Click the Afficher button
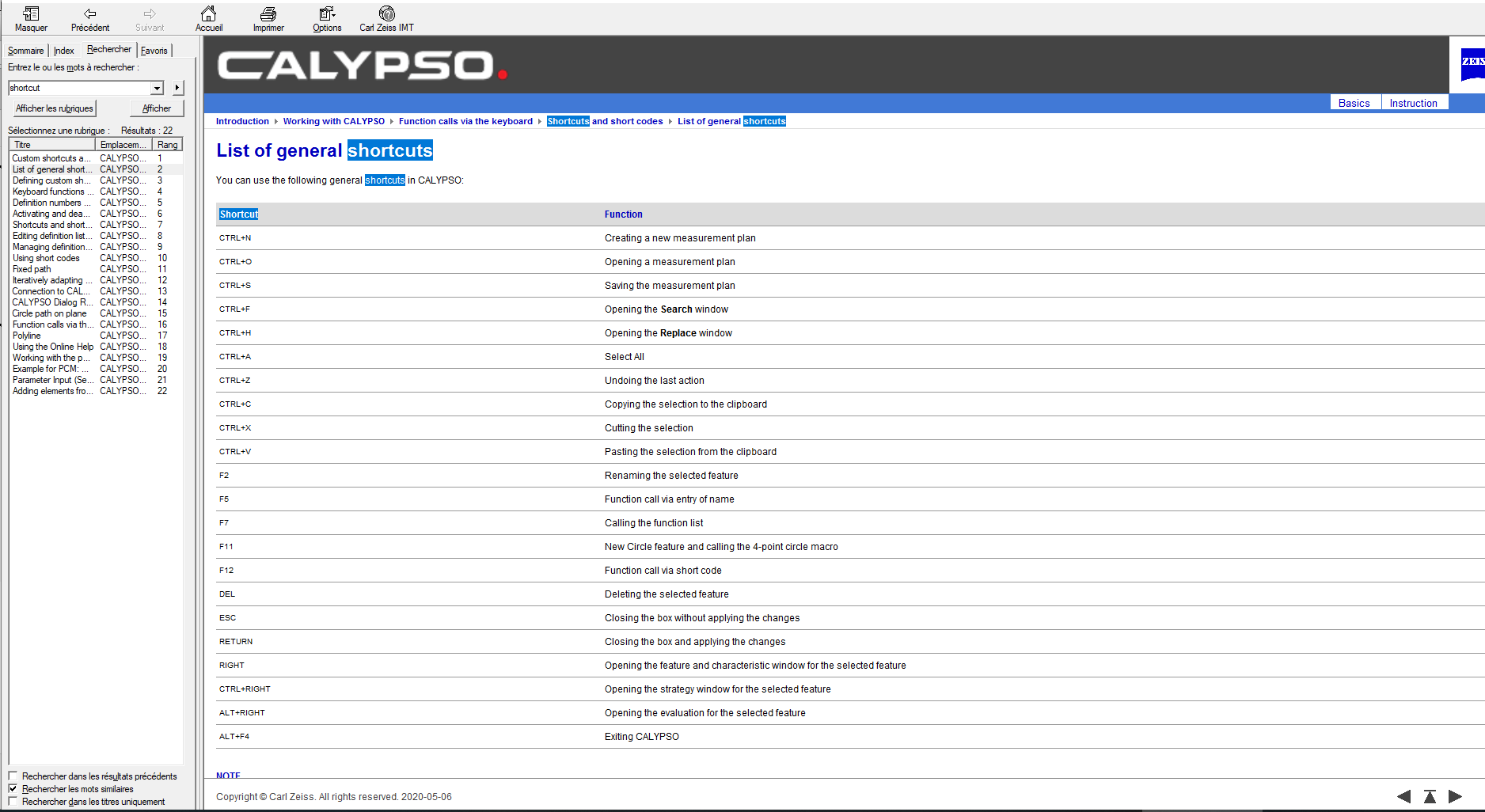 [x=157, y=108]
